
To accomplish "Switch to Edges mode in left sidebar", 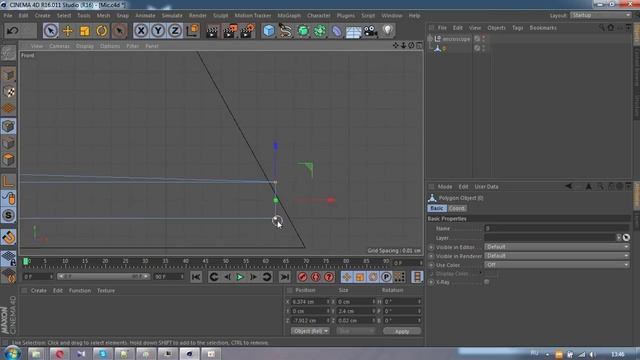I will [8, 143].
